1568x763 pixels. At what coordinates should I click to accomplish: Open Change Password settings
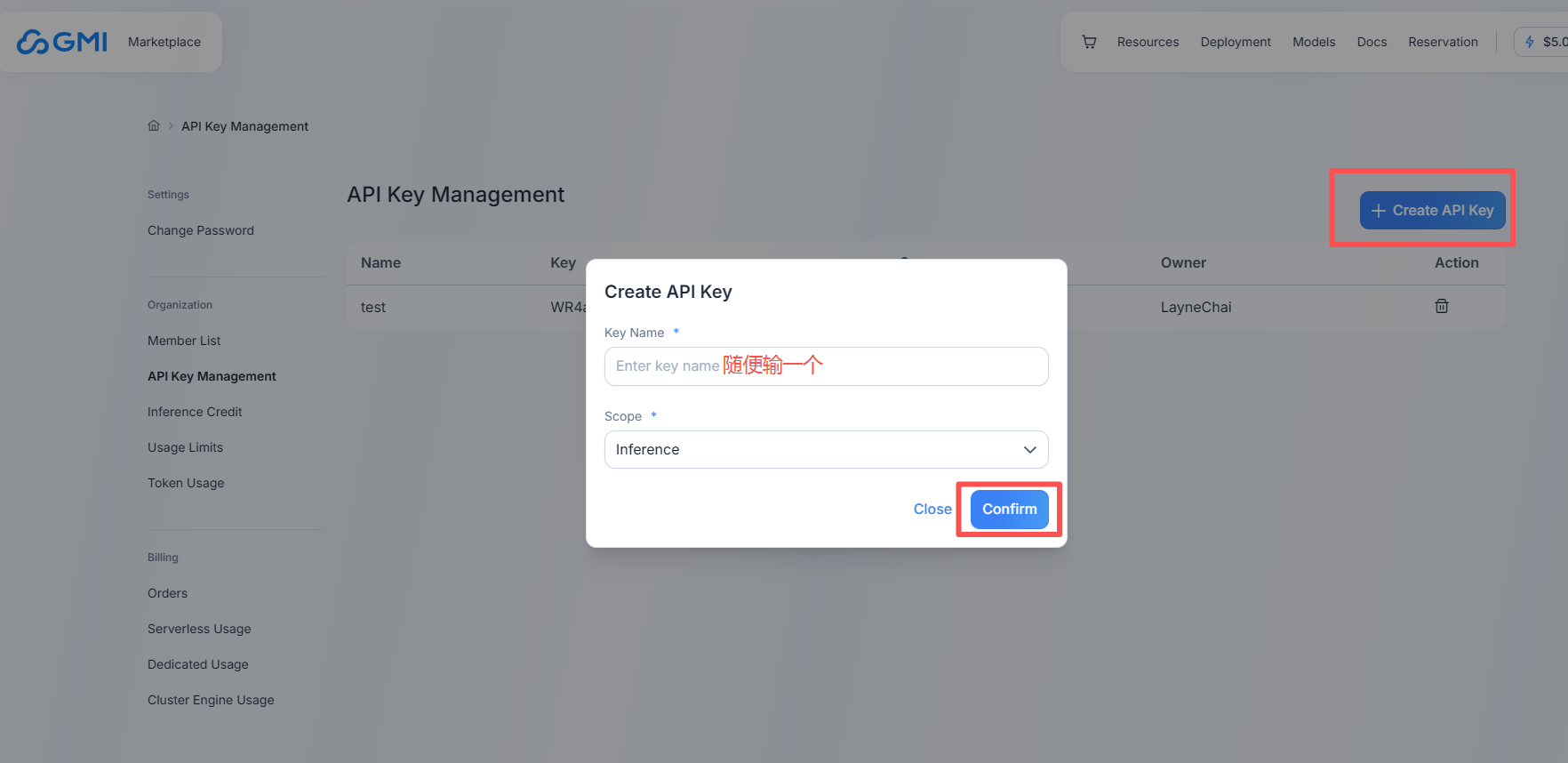201,230
